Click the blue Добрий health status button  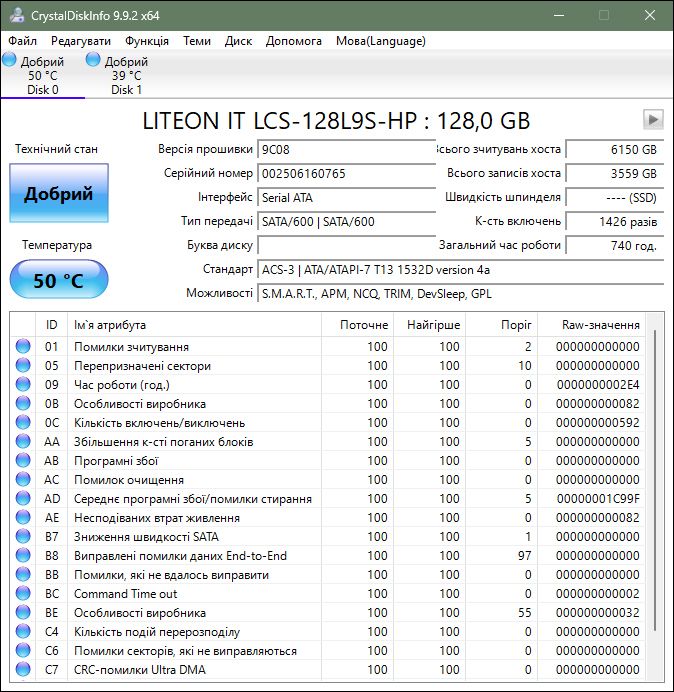[59, 193]
